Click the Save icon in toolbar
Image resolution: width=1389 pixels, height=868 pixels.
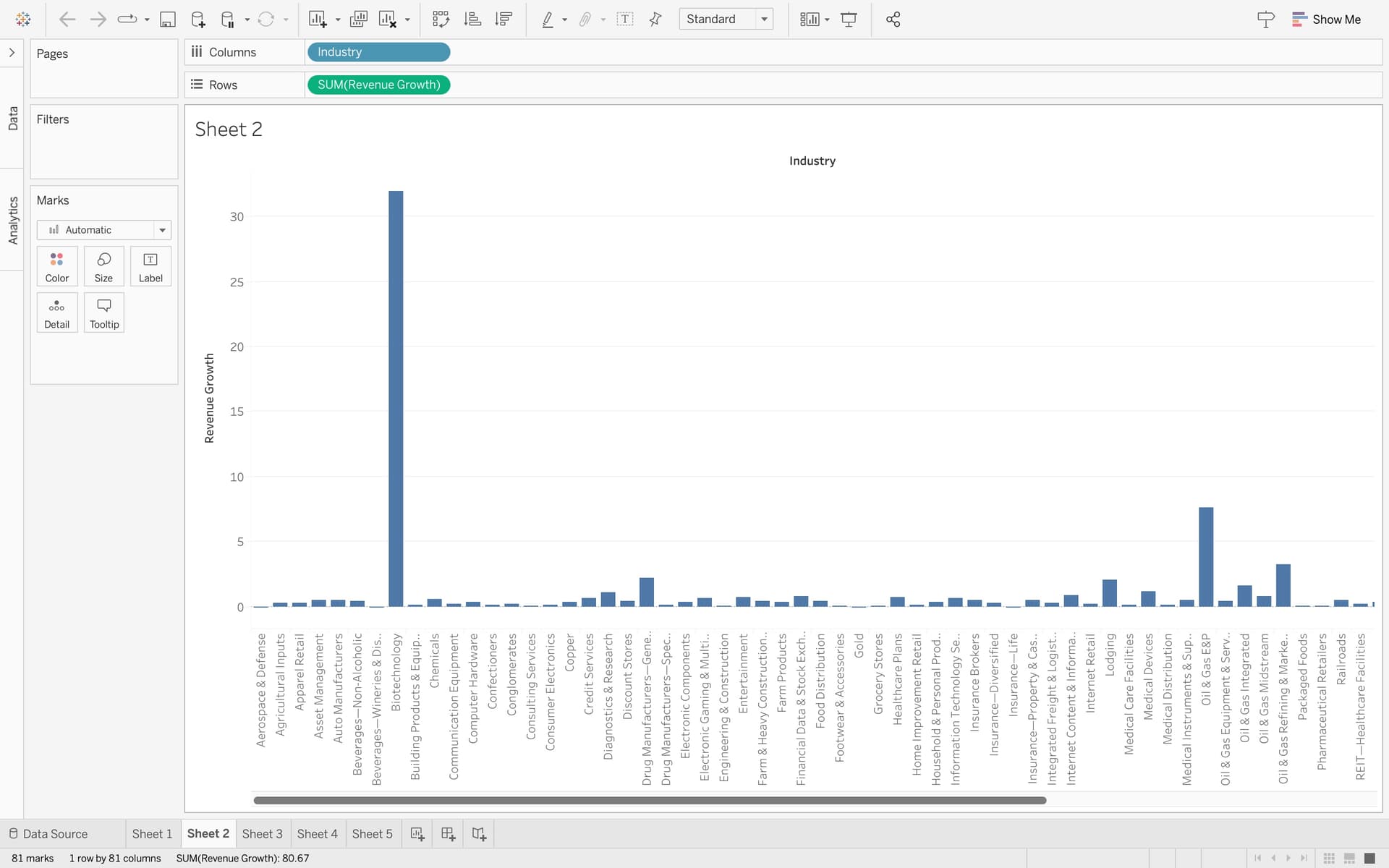[x=167, y=20]
